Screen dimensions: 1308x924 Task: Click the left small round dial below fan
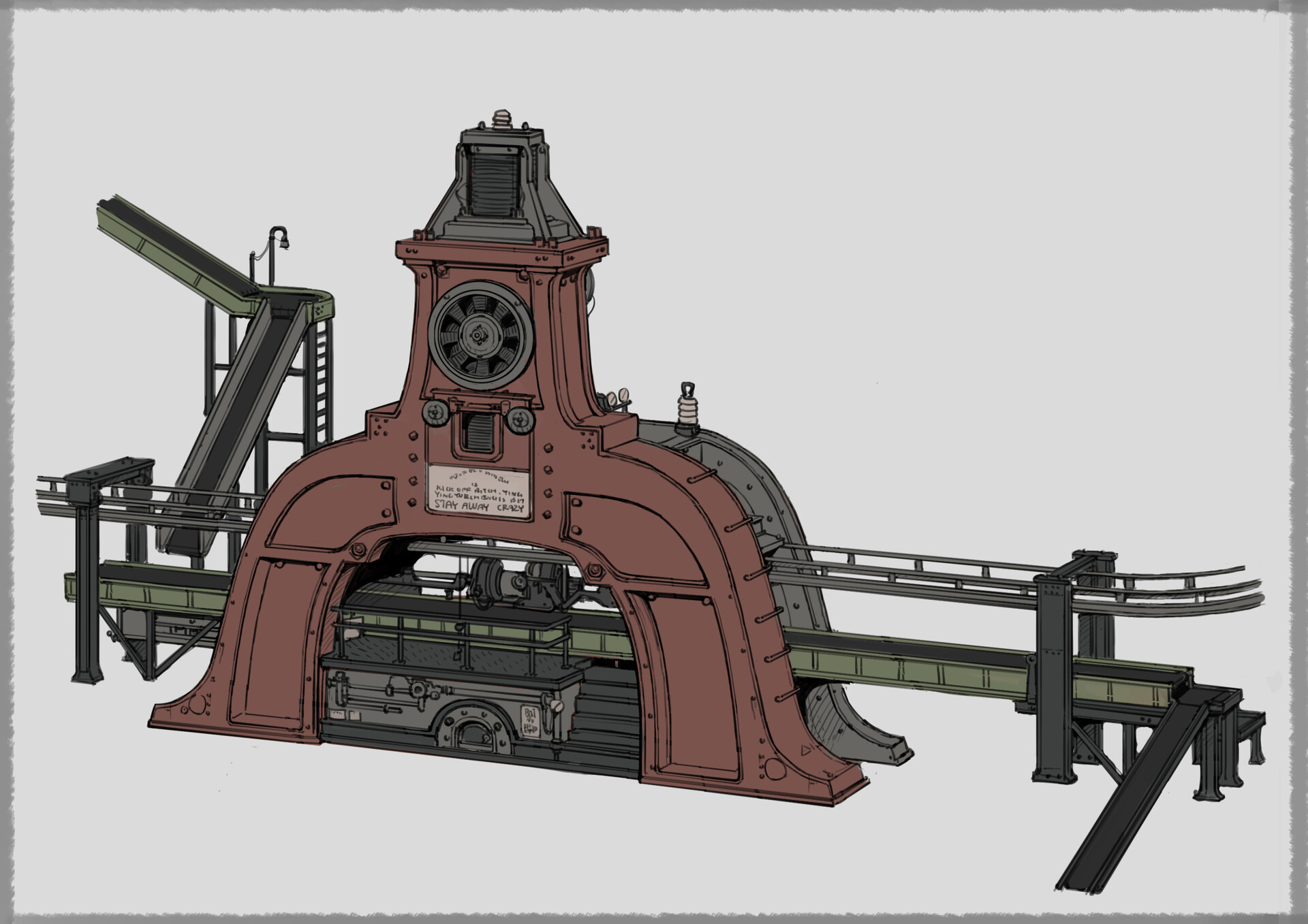tap(437, 414)
